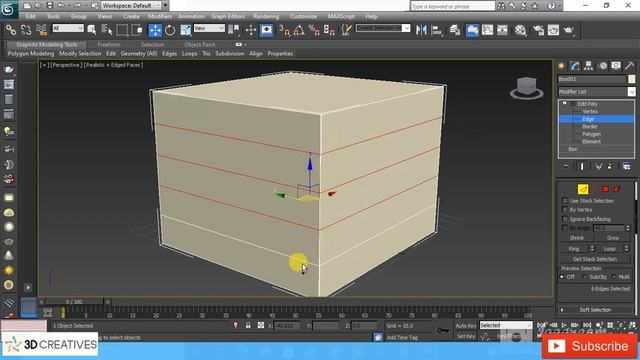Open the Modifiers menu

[160, 16]
